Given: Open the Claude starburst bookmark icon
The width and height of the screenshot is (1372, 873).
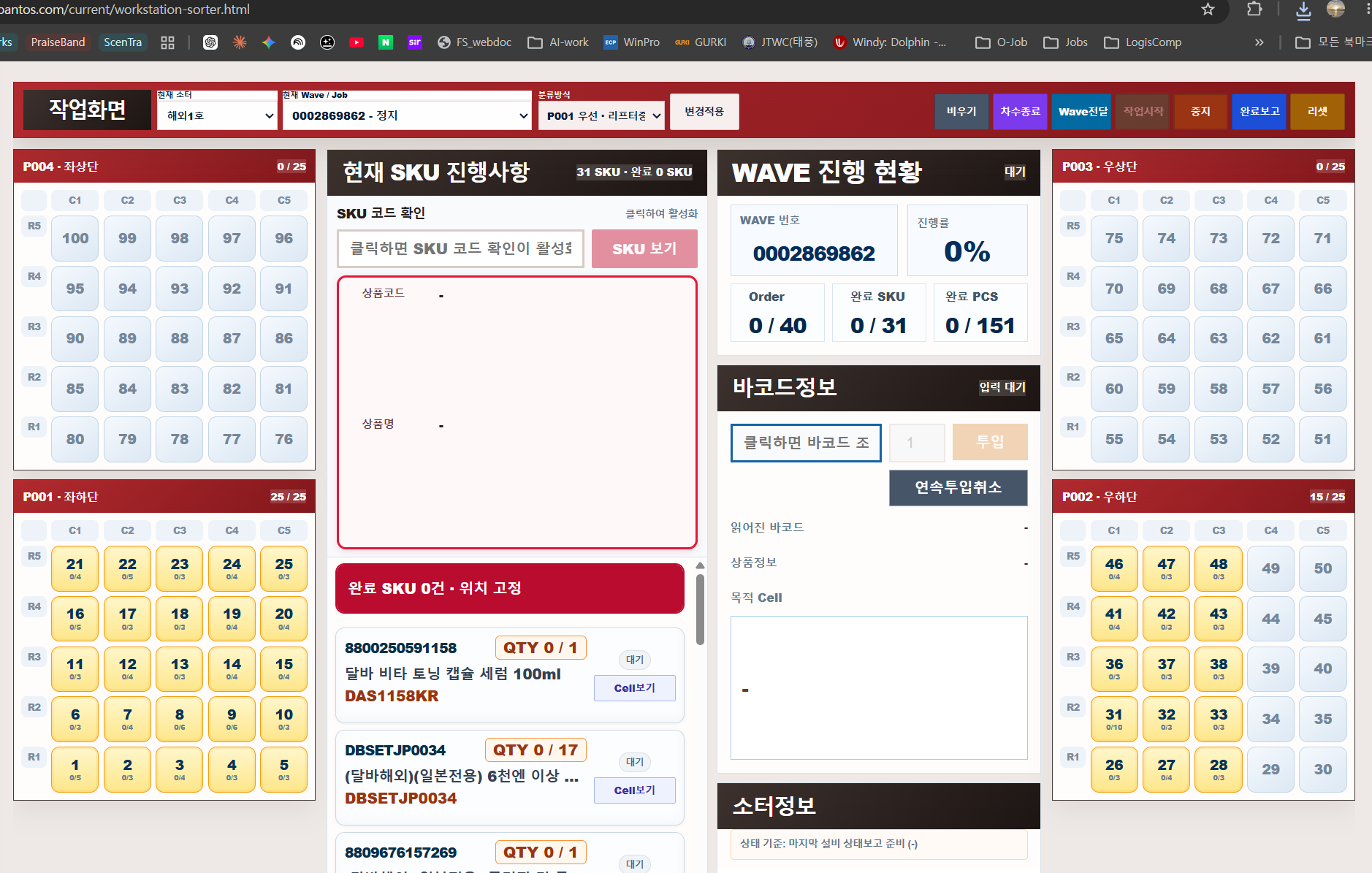Looking at the screenshot, I should 240,42.
